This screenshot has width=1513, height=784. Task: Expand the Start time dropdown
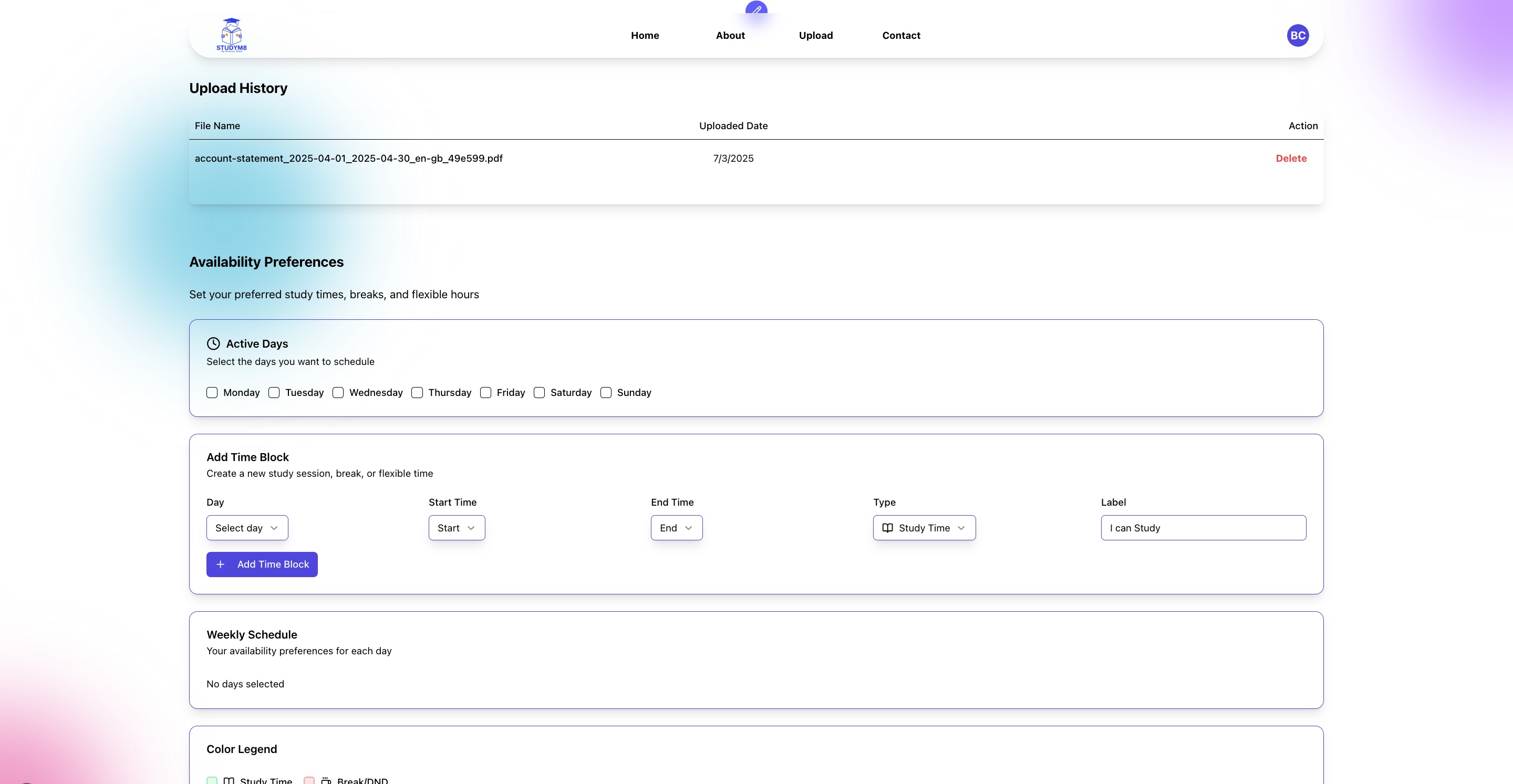(457, 528)
